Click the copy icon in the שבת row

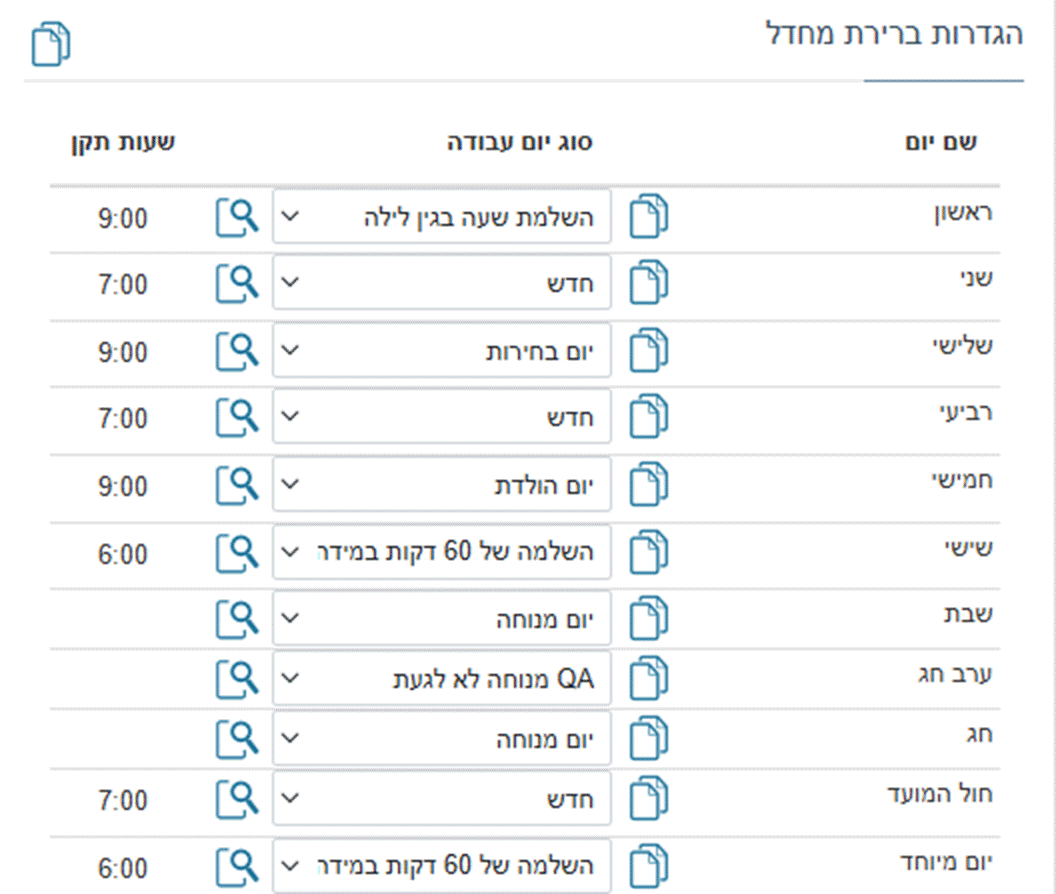click(649, 619)
